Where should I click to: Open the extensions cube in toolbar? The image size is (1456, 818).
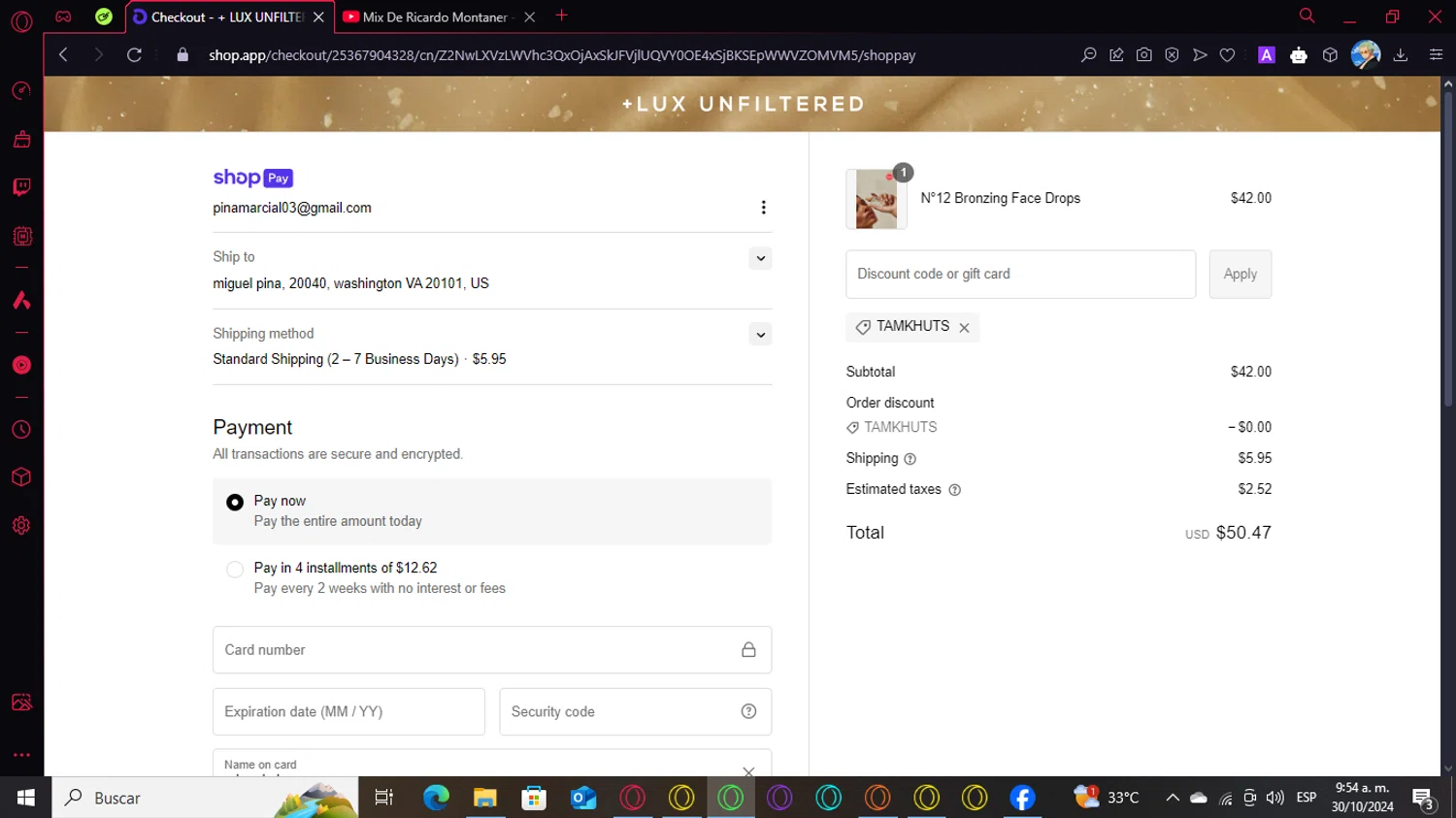point(1330,55)
